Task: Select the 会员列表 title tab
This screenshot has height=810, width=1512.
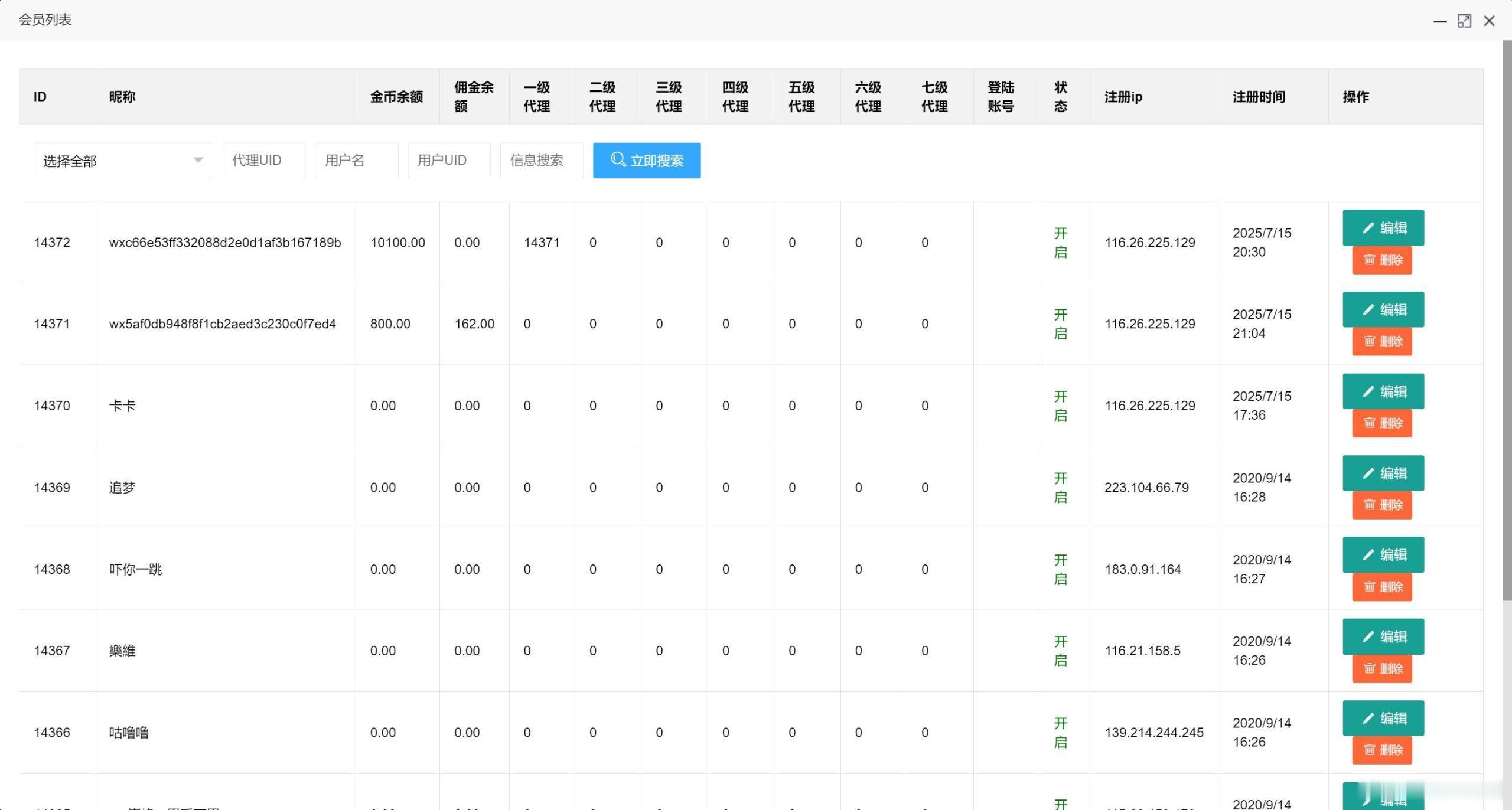Action: click(44, 19)
